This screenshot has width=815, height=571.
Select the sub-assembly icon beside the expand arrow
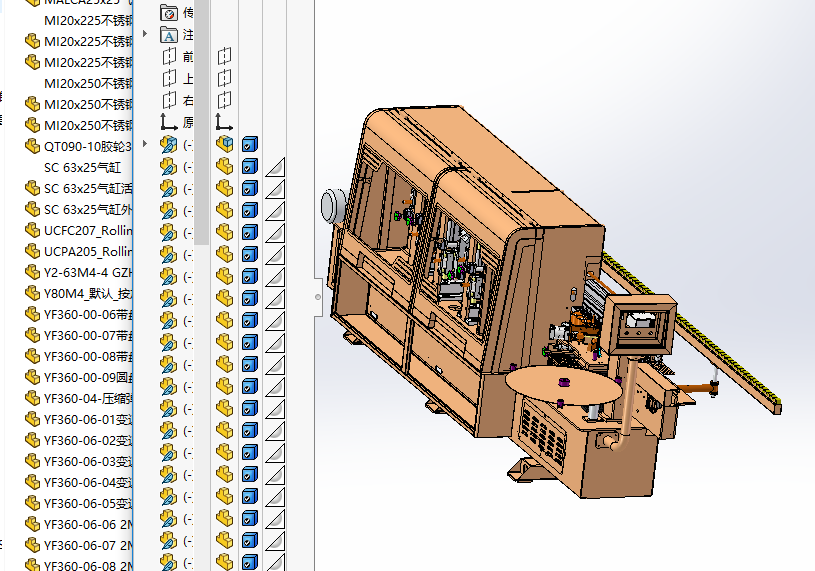pyautogui.click(x=168, y=144)
